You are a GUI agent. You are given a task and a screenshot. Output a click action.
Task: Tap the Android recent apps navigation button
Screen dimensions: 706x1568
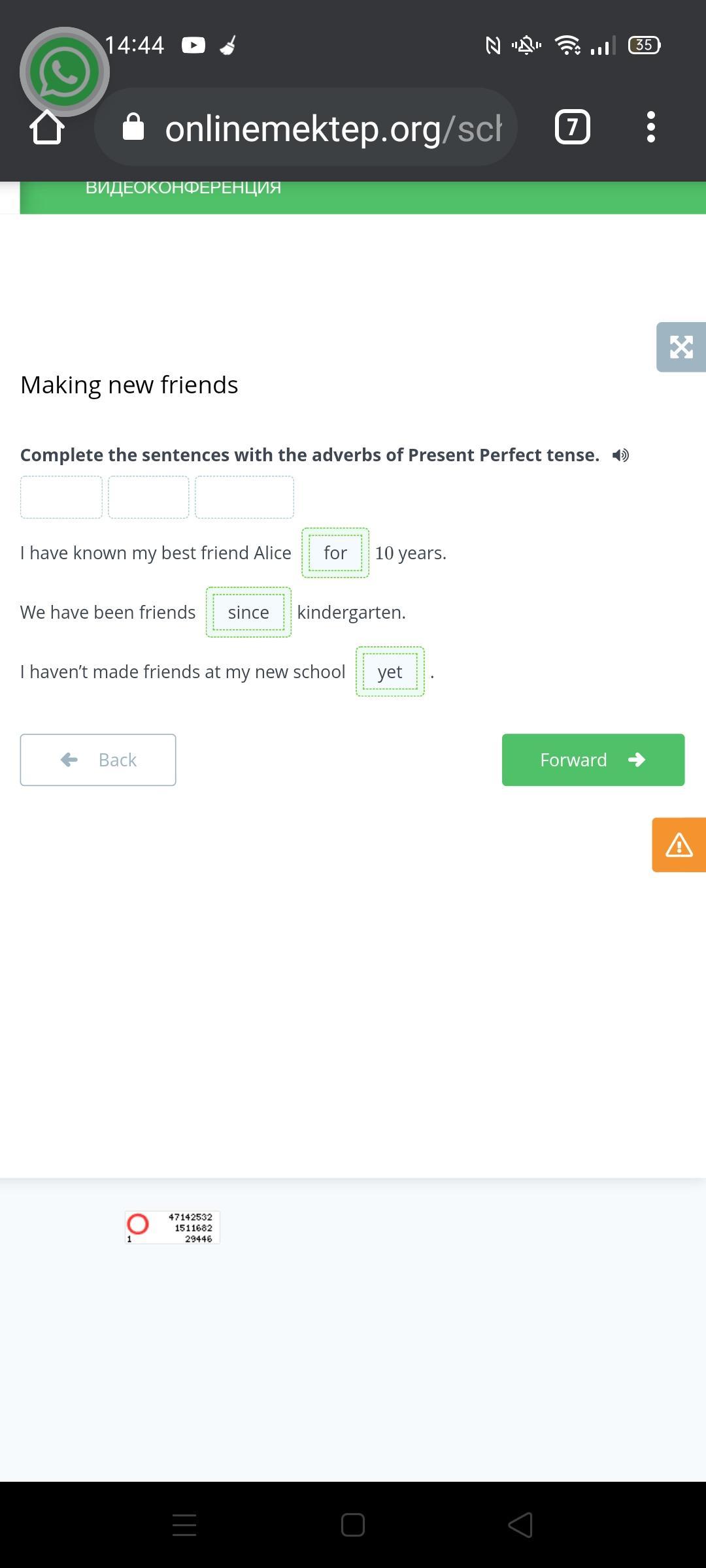184,1525
